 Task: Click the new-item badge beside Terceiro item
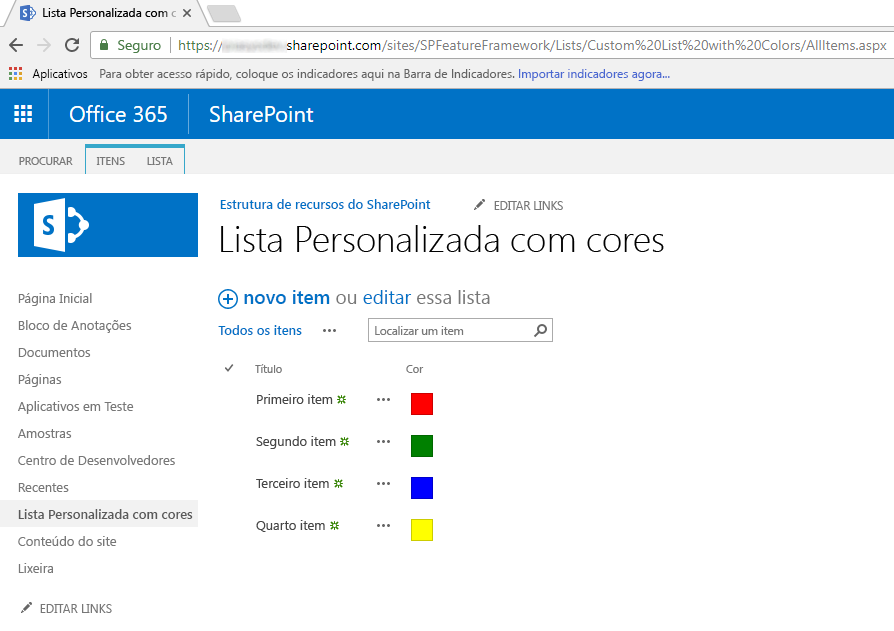point(339,483)
